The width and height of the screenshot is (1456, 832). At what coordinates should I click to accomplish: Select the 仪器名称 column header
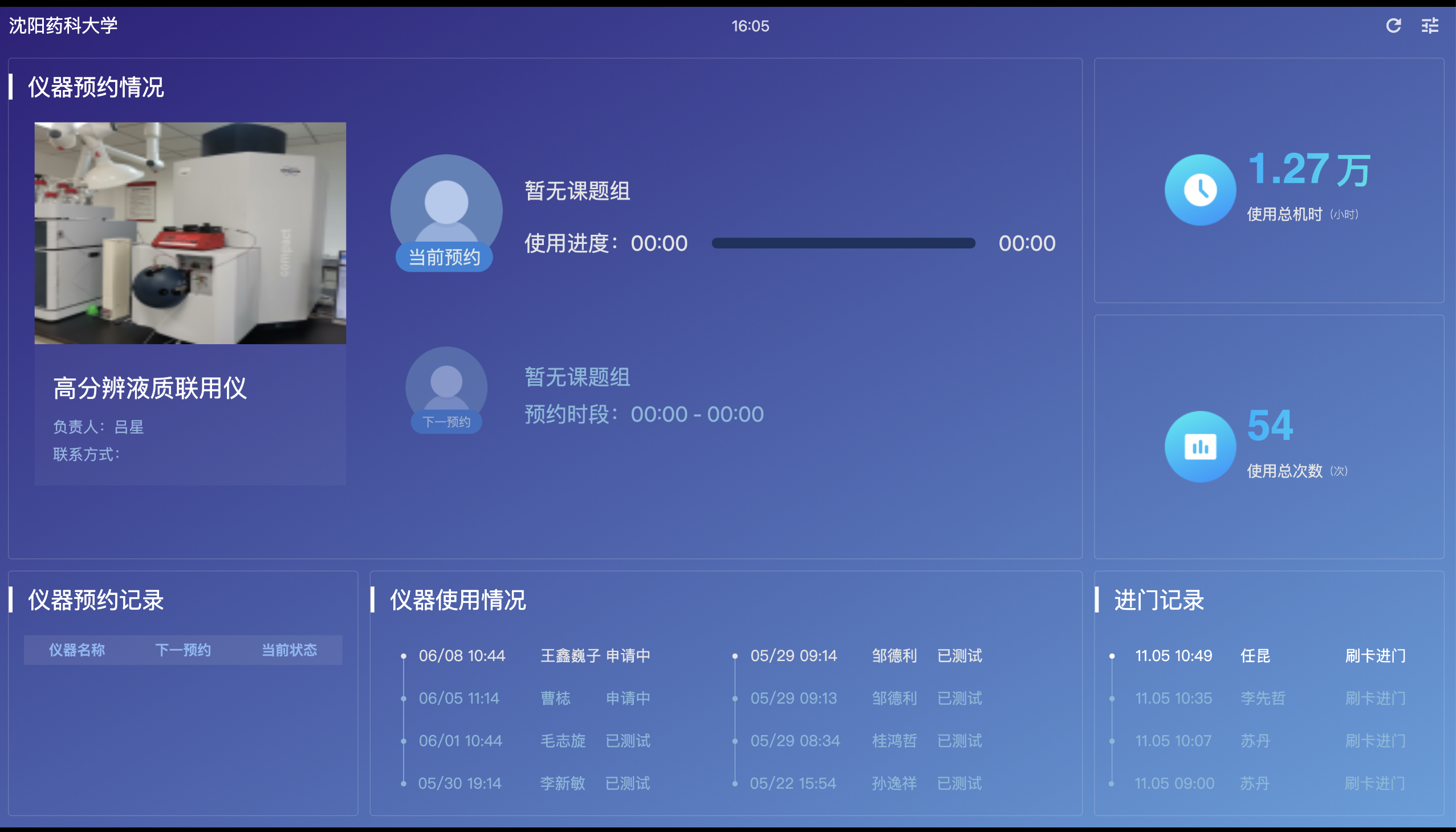point(77,650)
